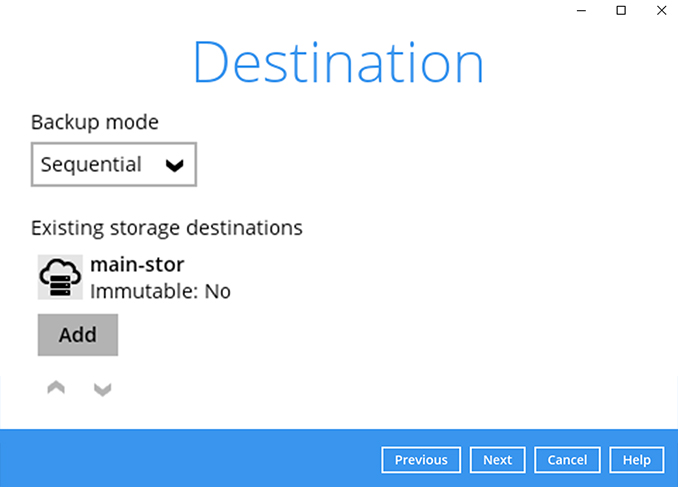The height and width of the screenshot is (487, 678).
Task: Maximize the Destination window
Action: 621,10
